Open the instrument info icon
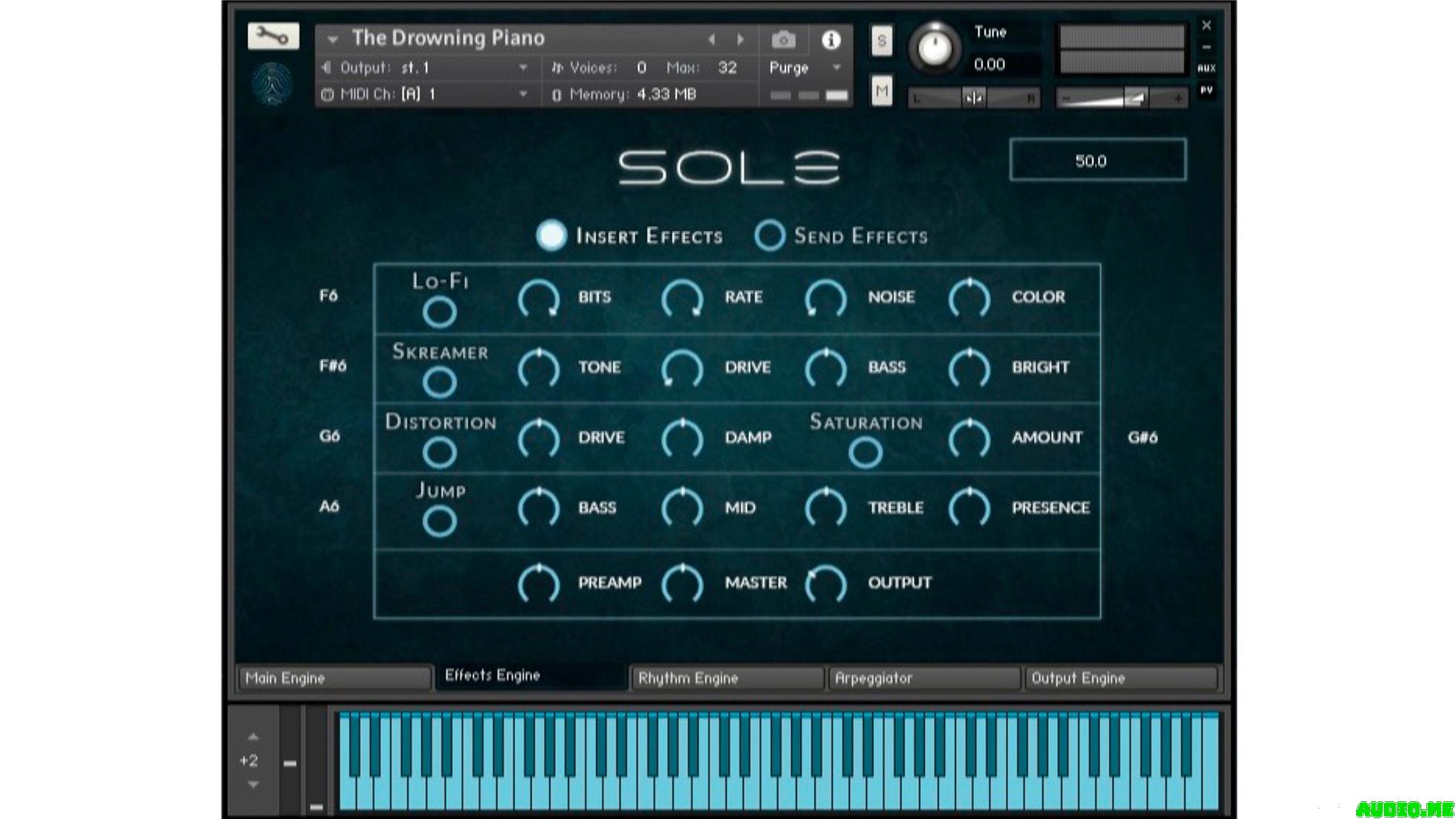The image size is (1456, 819). point(831,39)
